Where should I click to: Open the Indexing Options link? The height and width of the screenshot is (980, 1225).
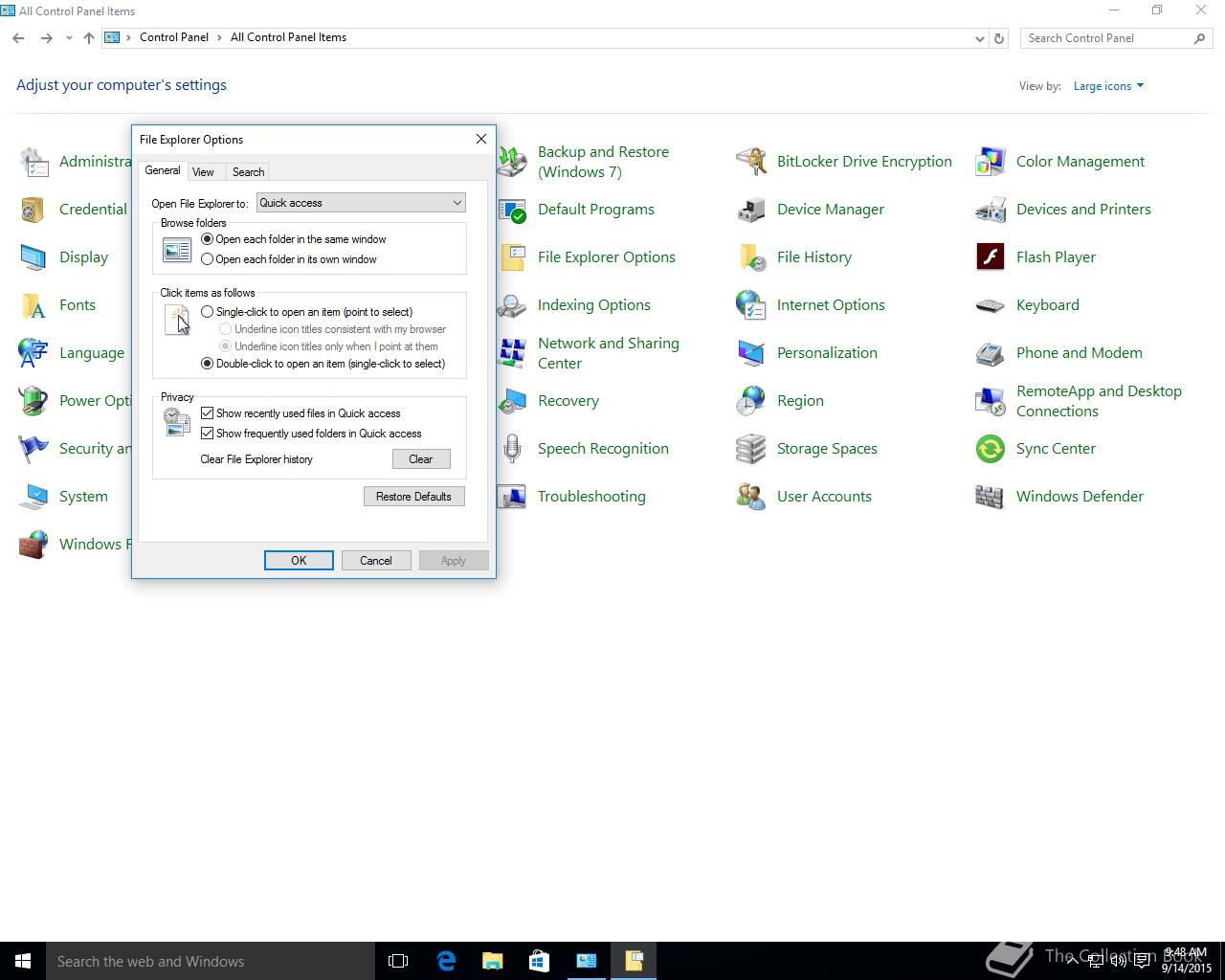(594, 305)
